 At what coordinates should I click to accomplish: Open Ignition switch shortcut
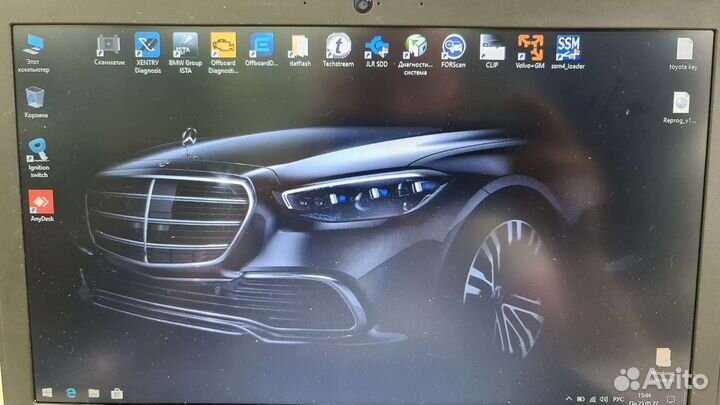tap(40, 151)
